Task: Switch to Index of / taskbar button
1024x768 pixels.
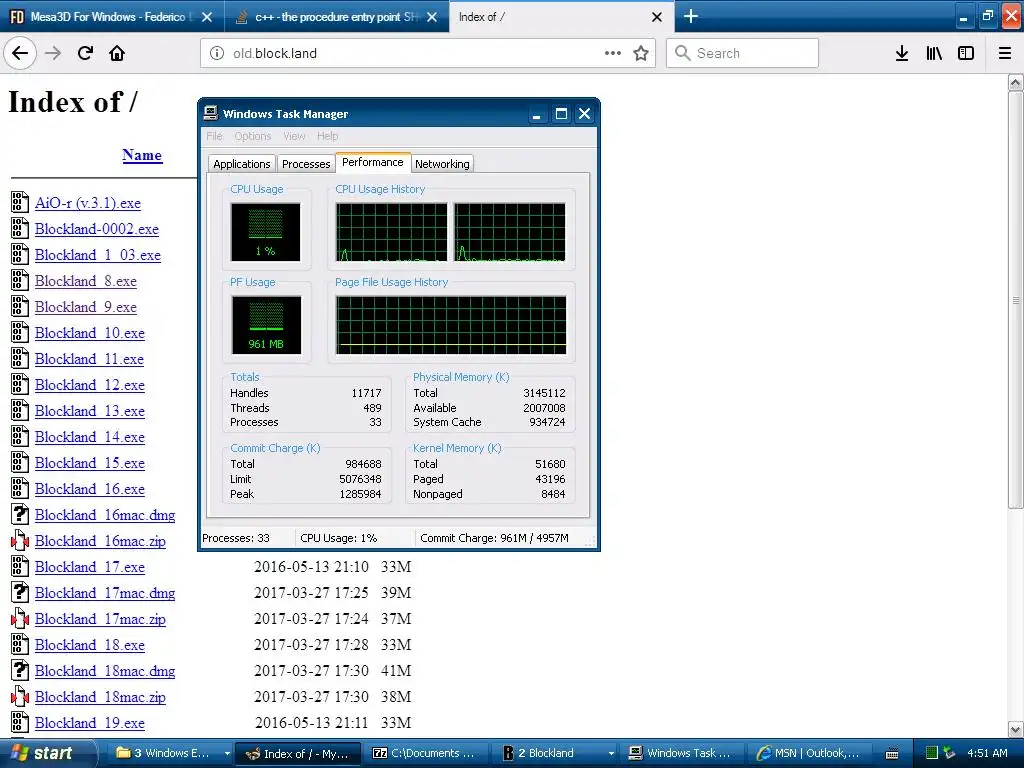Action: tap(297, 753)
